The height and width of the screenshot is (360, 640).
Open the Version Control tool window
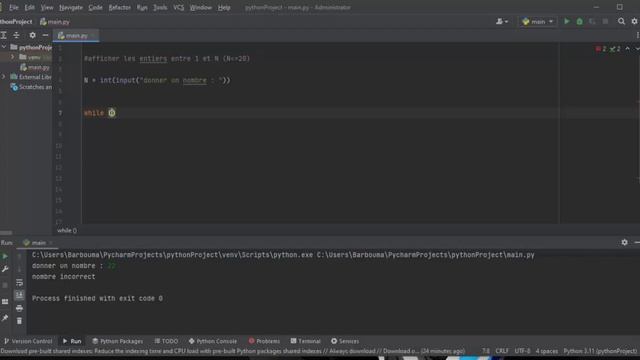[x=28, y=341]
